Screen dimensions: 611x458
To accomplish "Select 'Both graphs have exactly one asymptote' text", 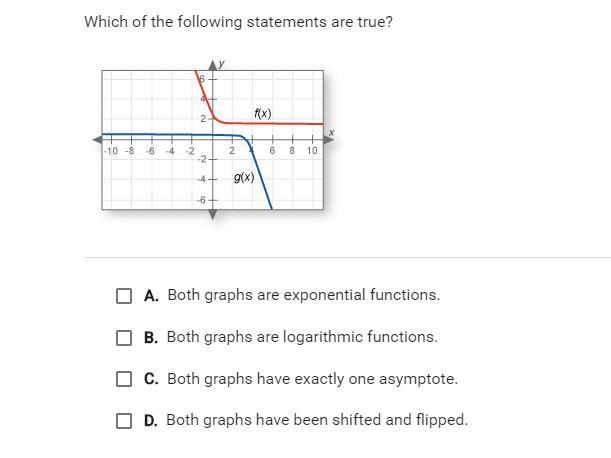I will click(x=313, y=379).
